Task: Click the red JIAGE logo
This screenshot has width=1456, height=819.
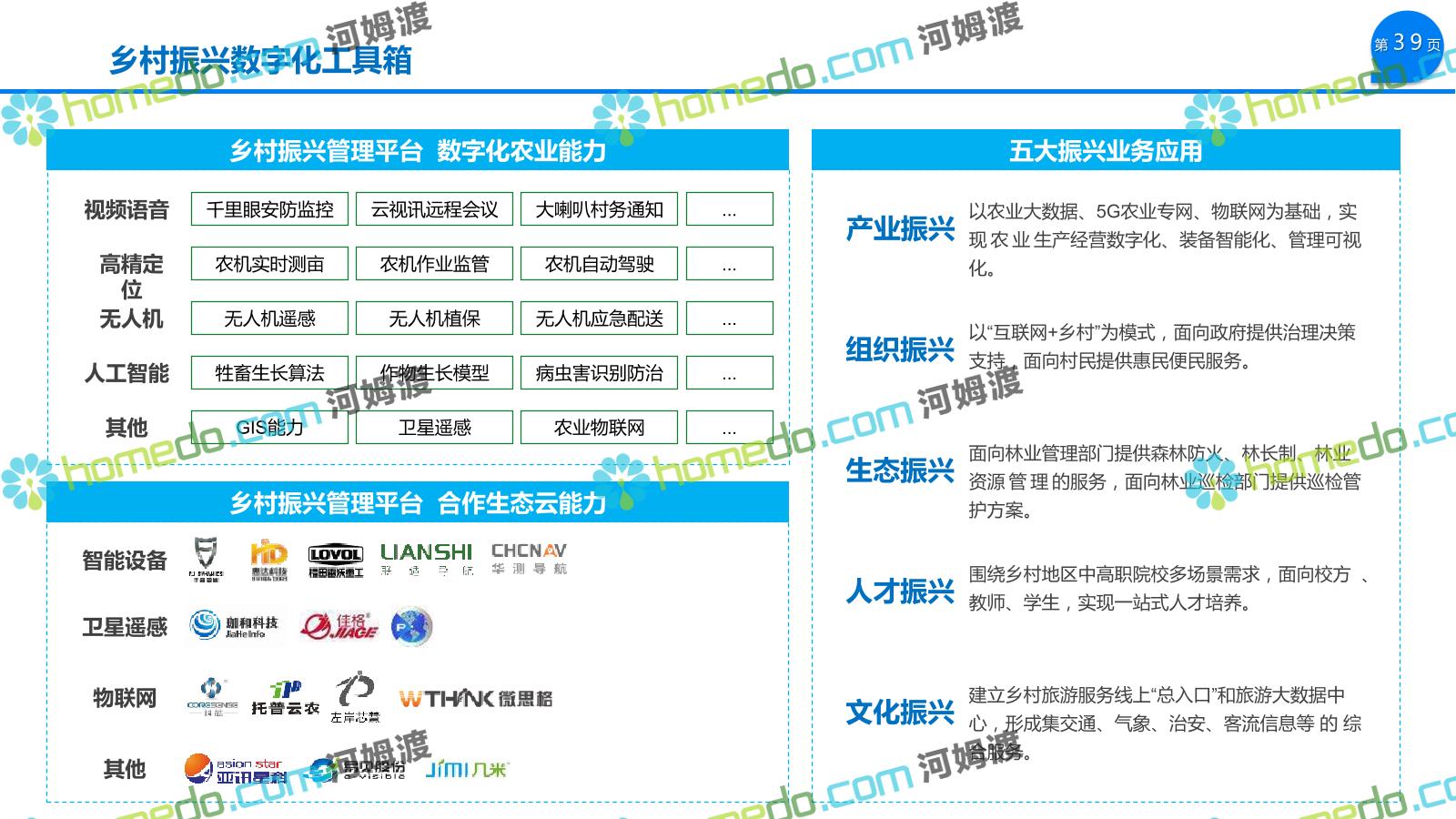Action: click(x=339, y=626)
